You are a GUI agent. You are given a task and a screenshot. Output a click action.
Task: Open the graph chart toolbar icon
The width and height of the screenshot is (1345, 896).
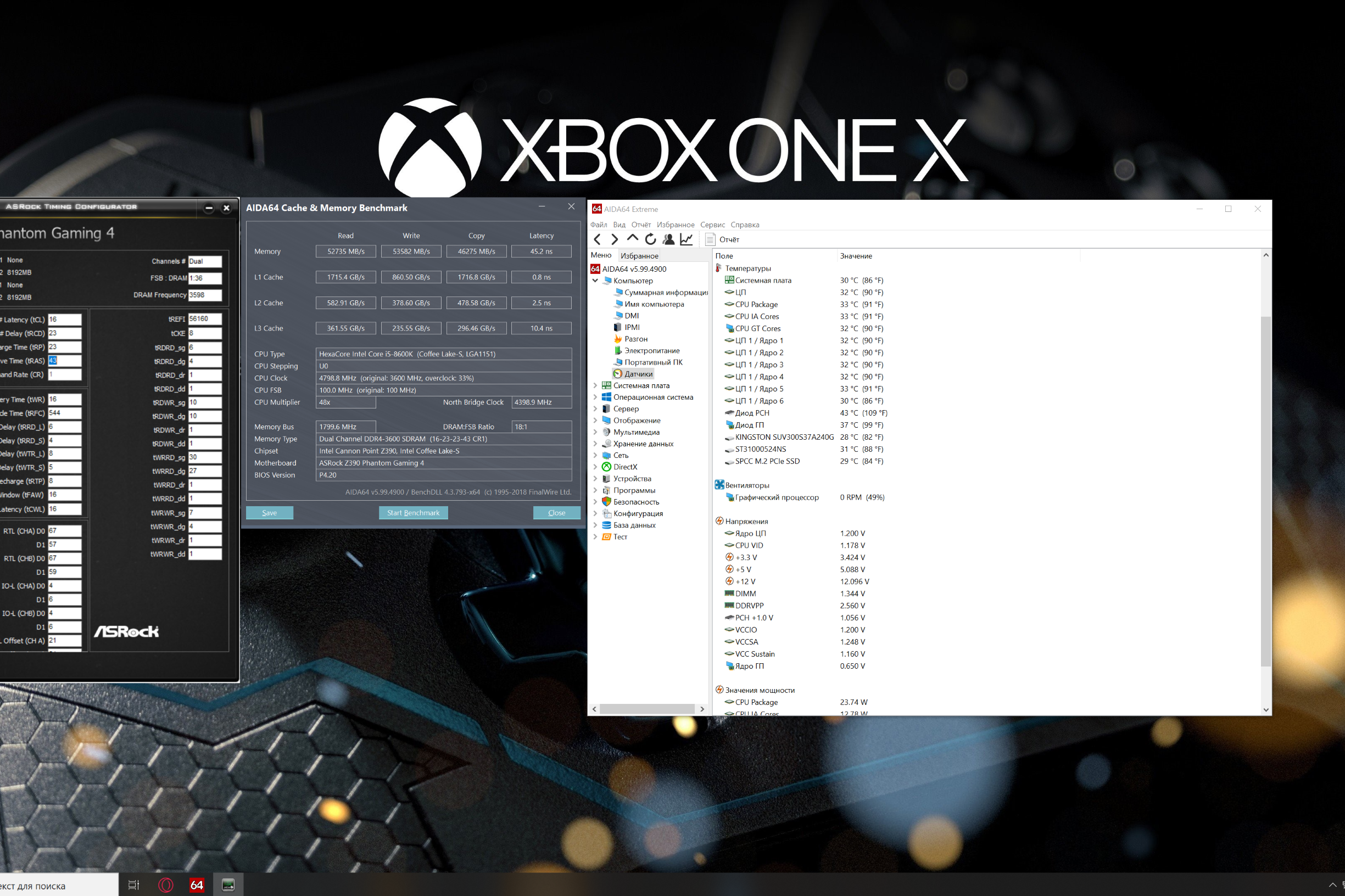686,239
